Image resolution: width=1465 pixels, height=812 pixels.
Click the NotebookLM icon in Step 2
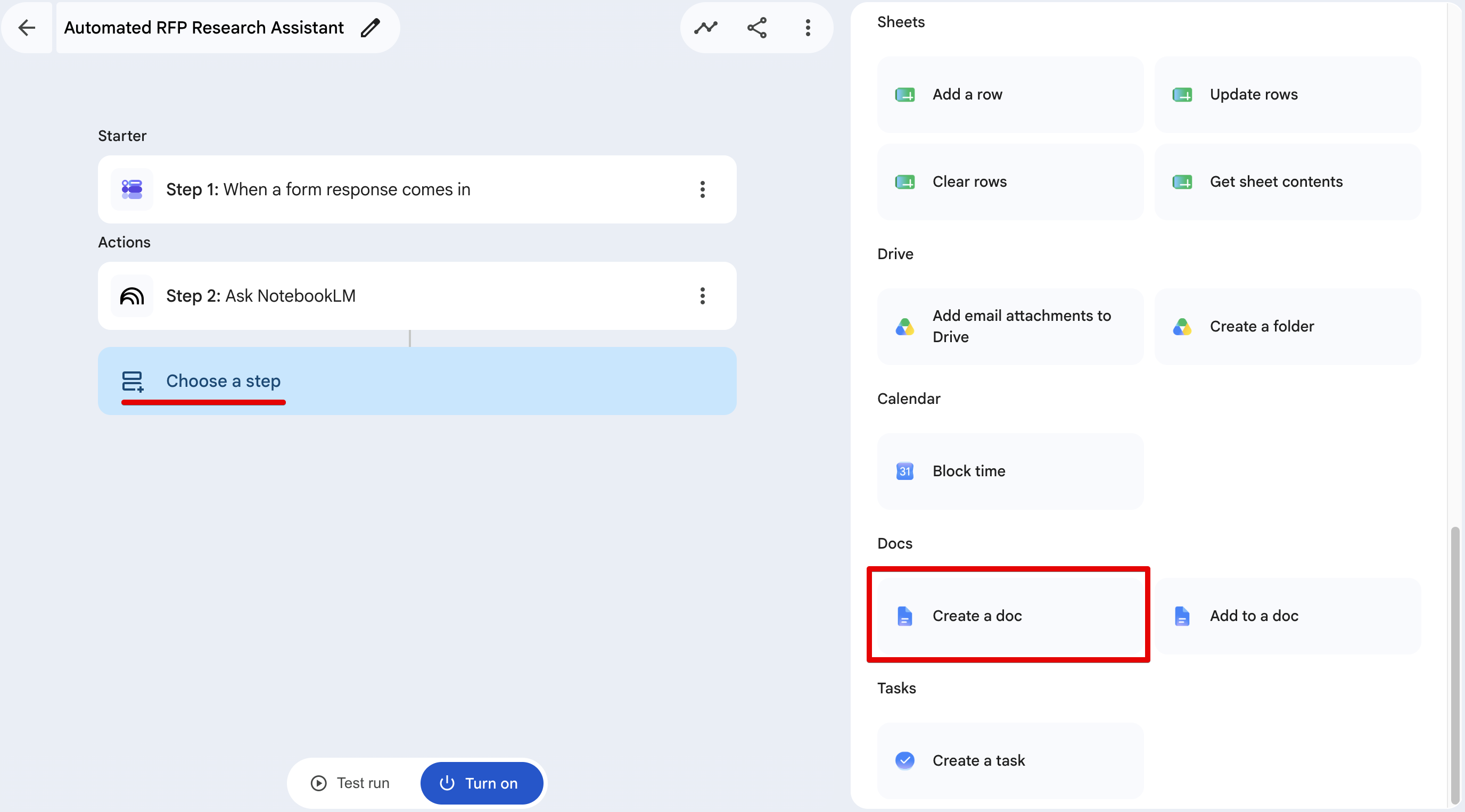coord(132,296)
